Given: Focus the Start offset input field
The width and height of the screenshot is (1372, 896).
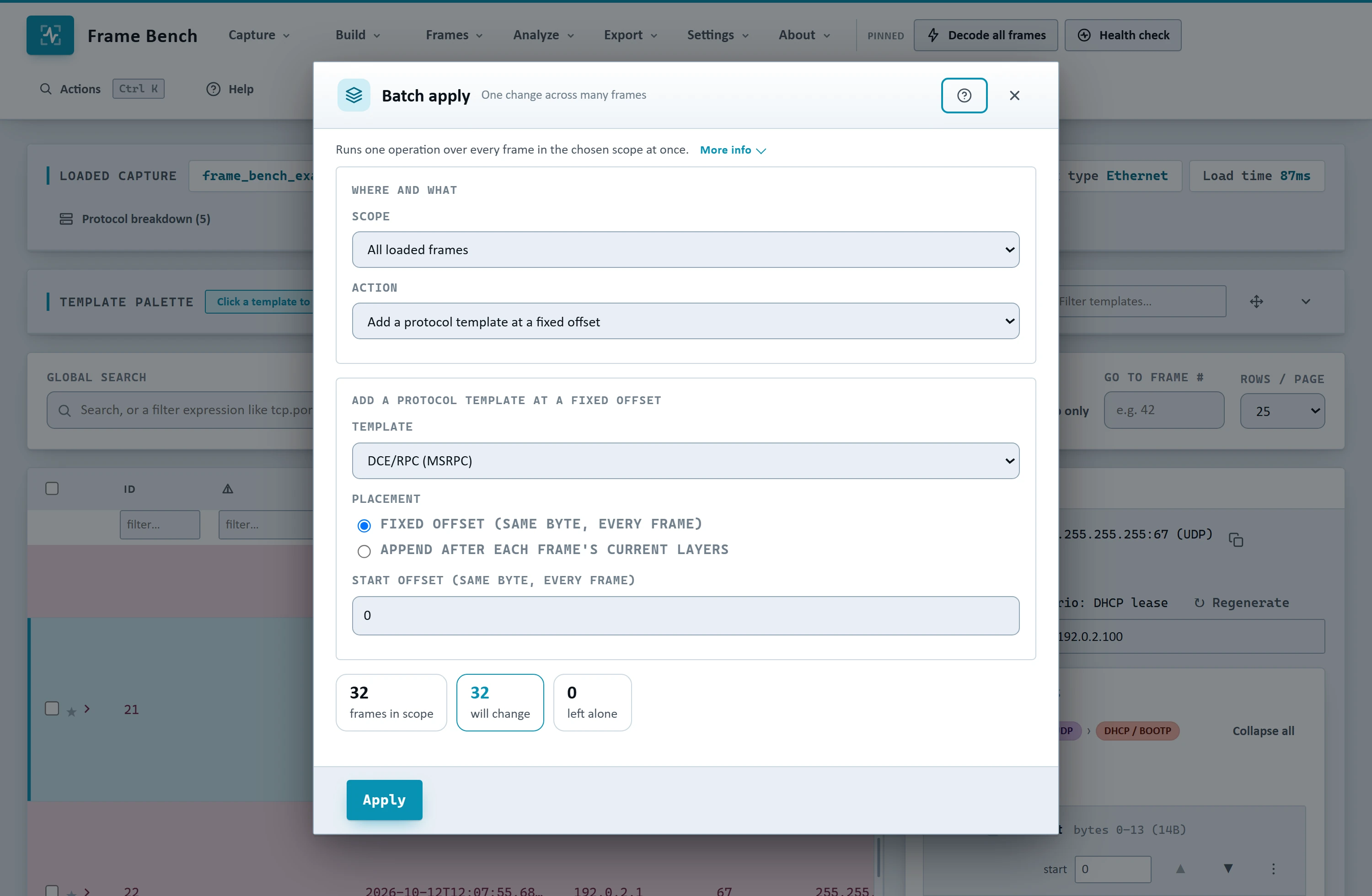Looking at the screenshot, I should pyautogui.click(x=686, y=615).
